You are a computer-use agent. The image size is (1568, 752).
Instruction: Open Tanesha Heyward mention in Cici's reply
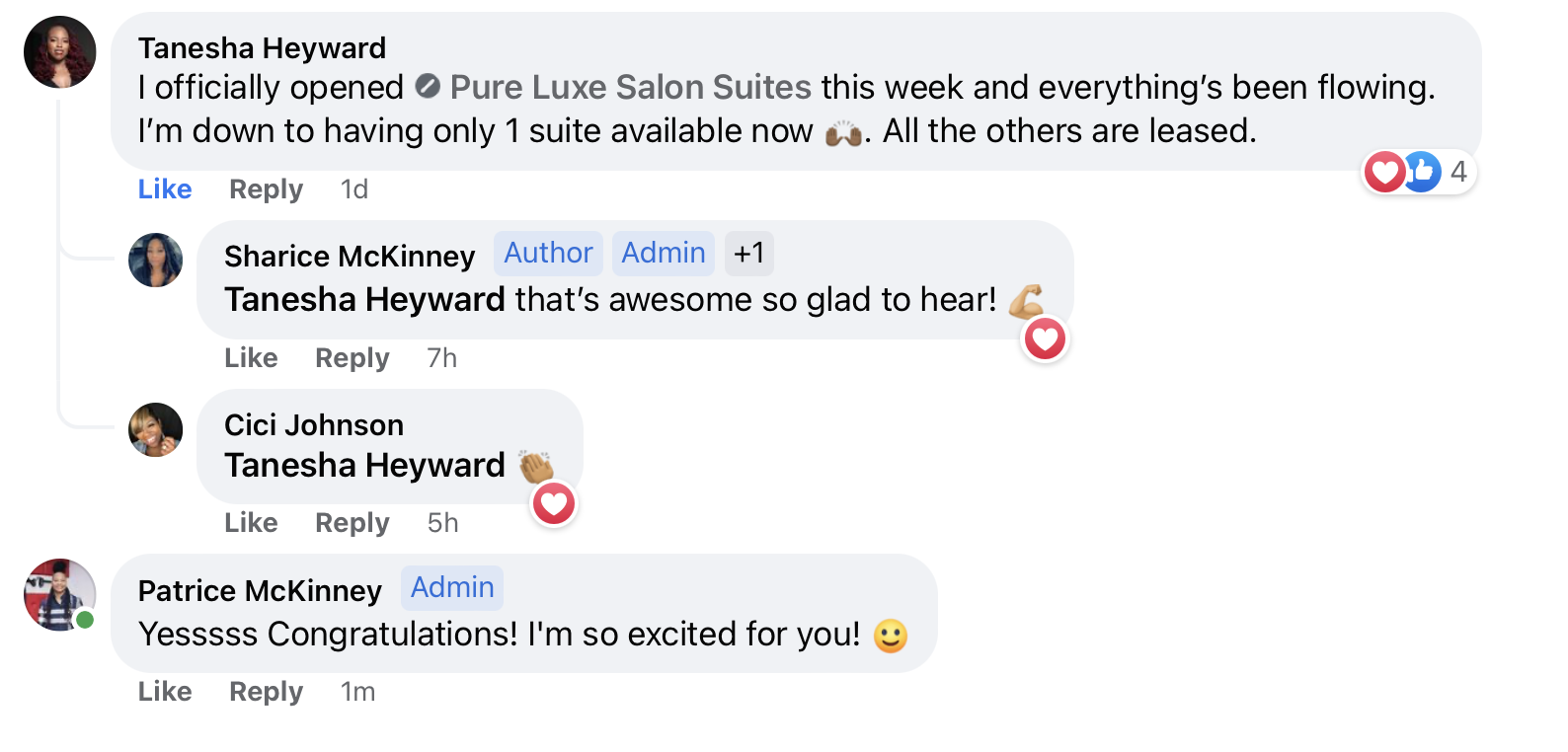point(364,466)
